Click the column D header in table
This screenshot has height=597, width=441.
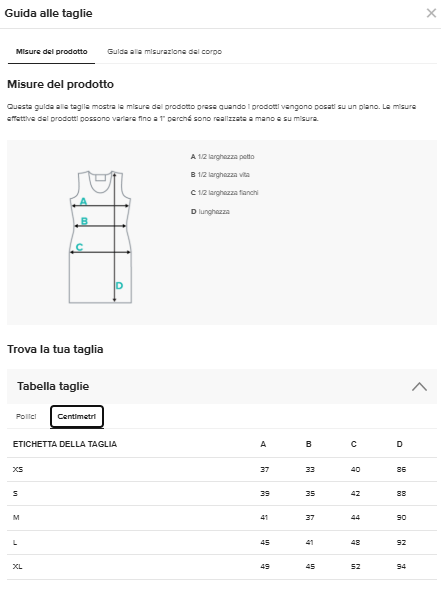tap(399, 444)
